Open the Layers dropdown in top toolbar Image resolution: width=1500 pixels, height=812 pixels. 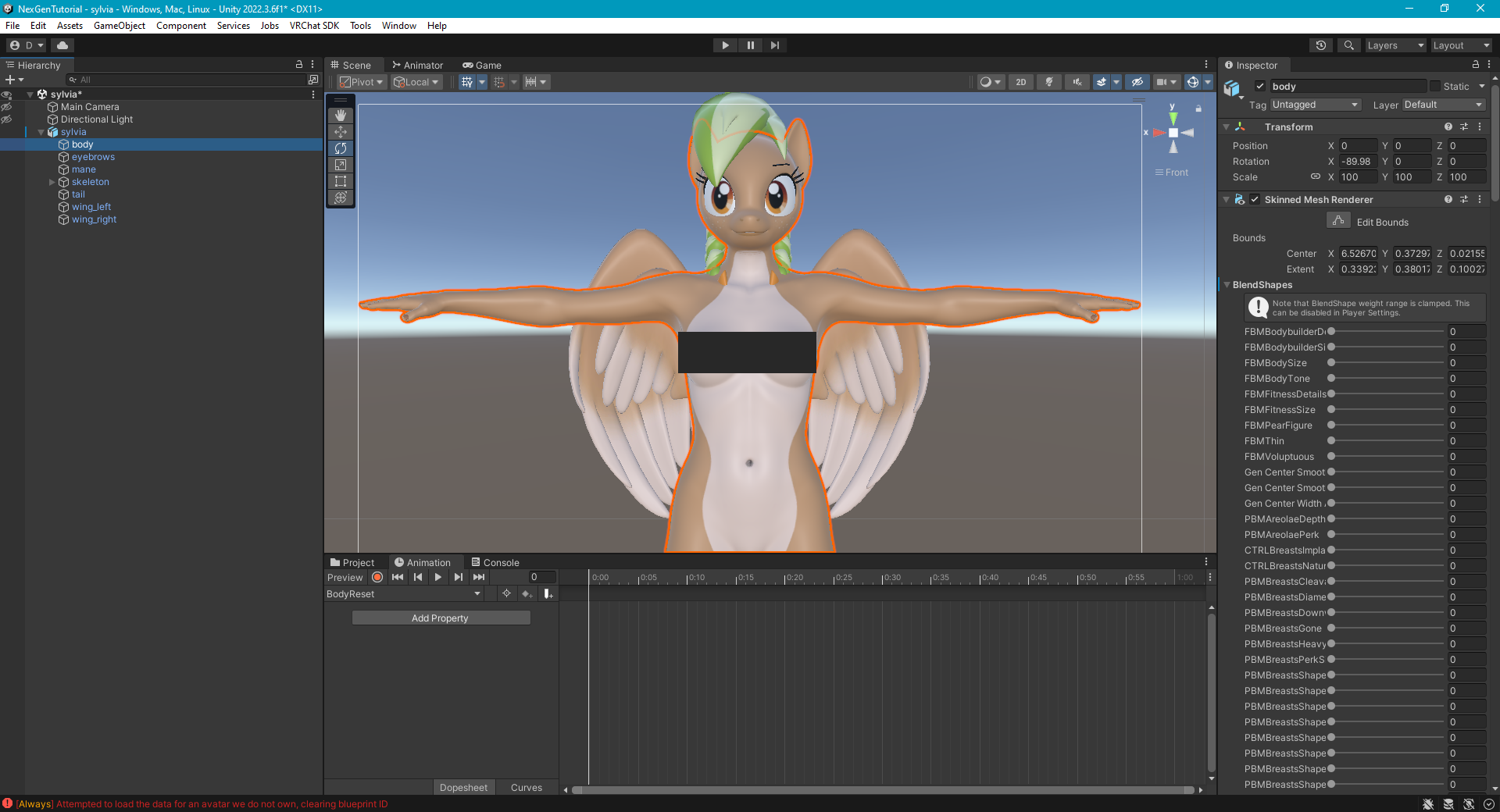coord(1395,45)
